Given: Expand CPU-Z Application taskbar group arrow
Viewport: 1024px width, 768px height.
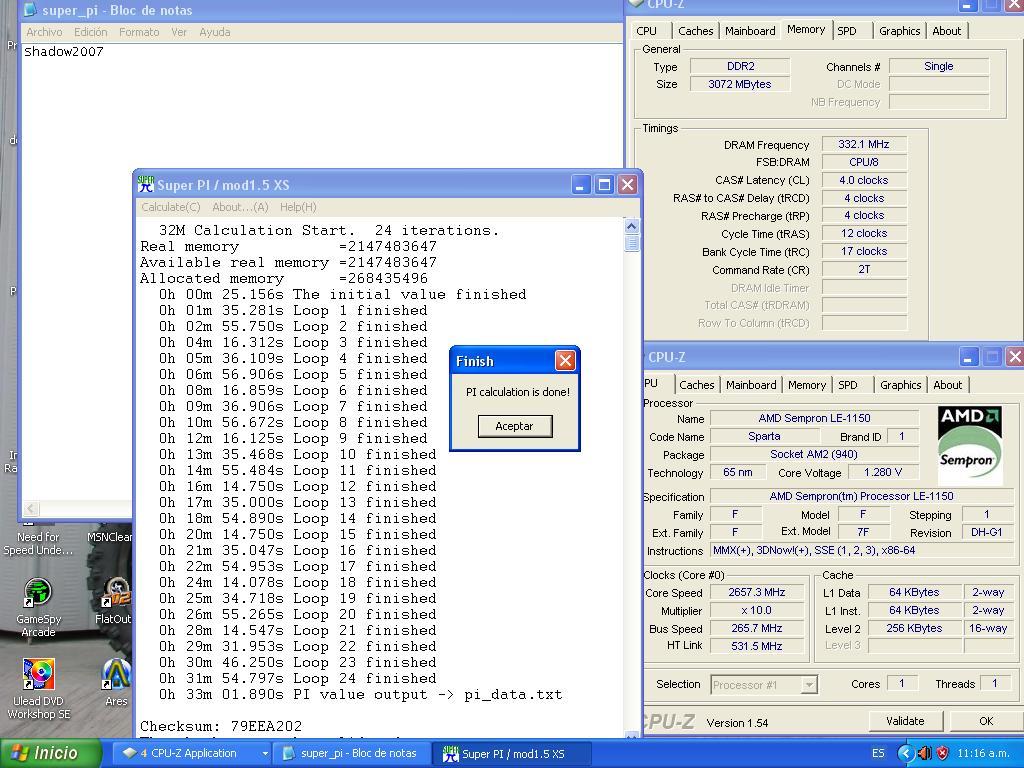Looking at the screenshot, I should [x=264, y=753].
